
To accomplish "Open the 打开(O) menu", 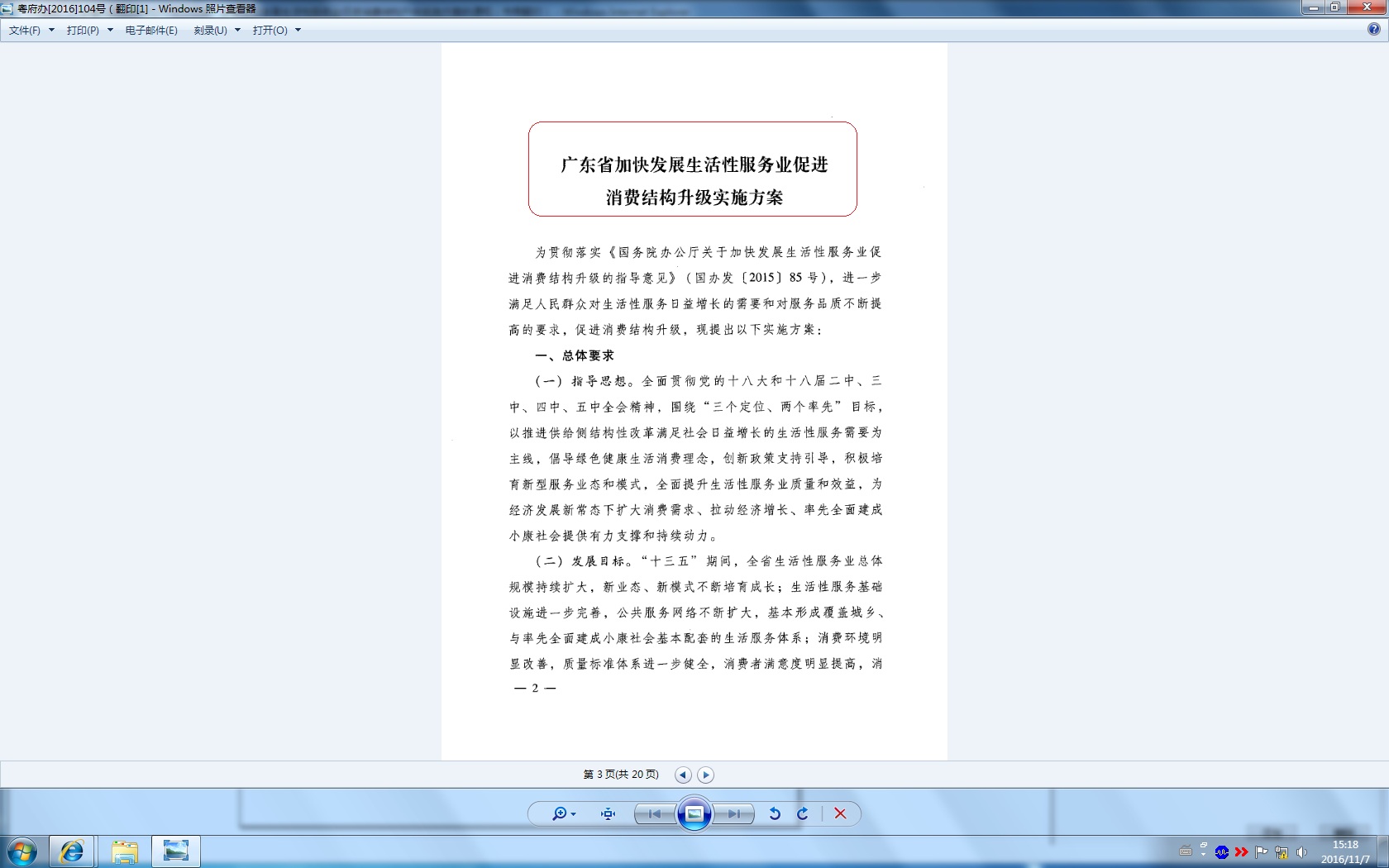I will [276, 31].
